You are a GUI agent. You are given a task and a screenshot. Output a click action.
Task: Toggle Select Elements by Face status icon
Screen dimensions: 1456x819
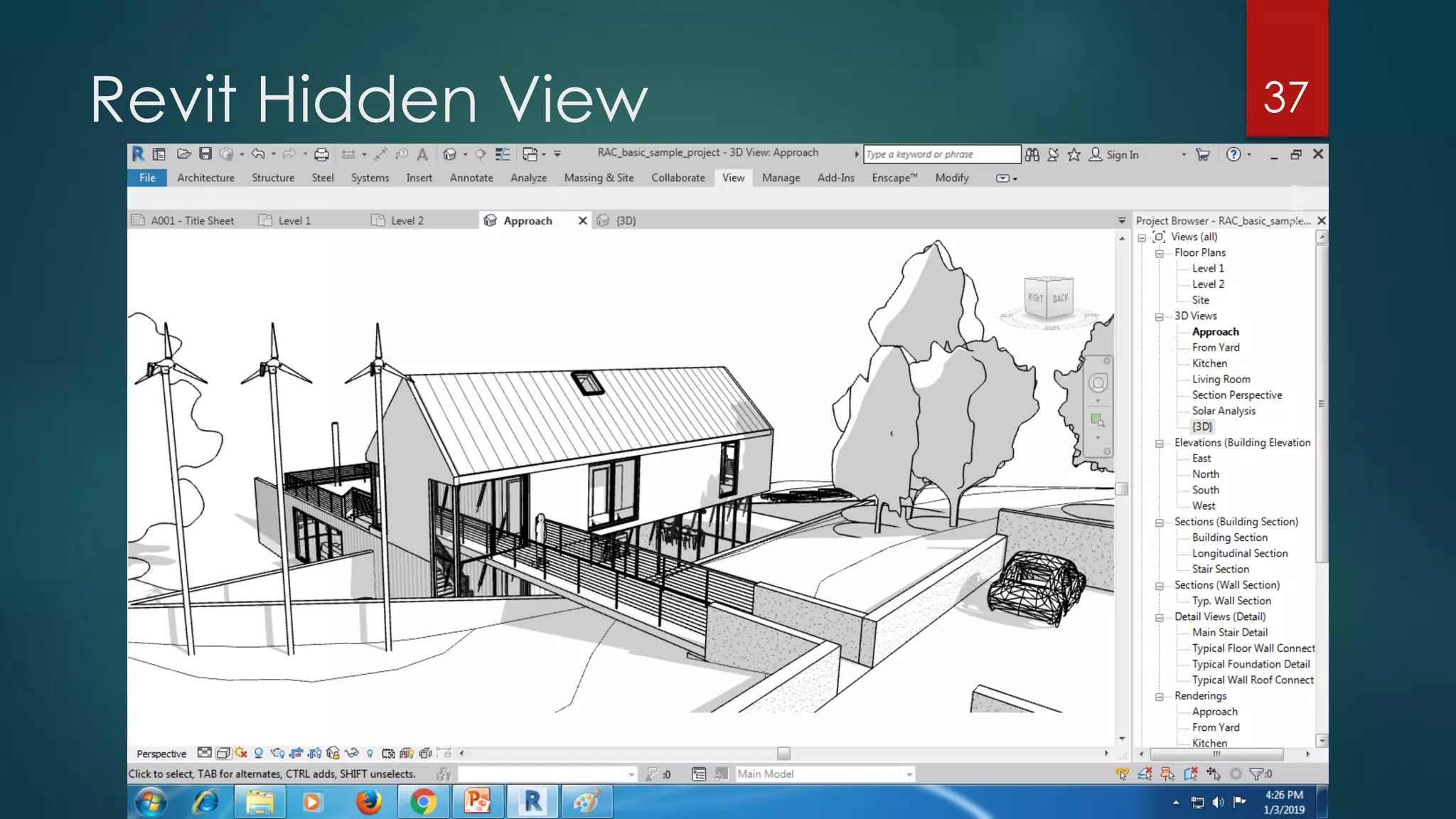tap(1191, 773)
